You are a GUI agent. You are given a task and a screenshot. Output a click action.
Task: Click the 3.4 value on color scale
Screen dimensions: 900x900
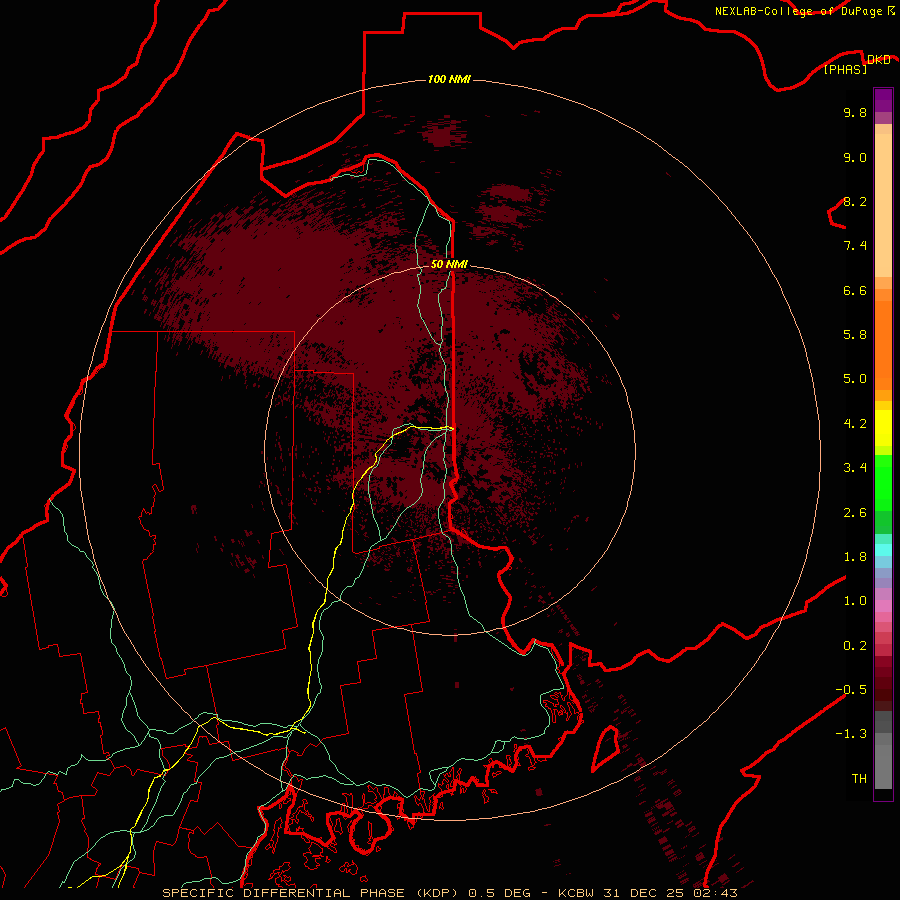click(855, 468)
